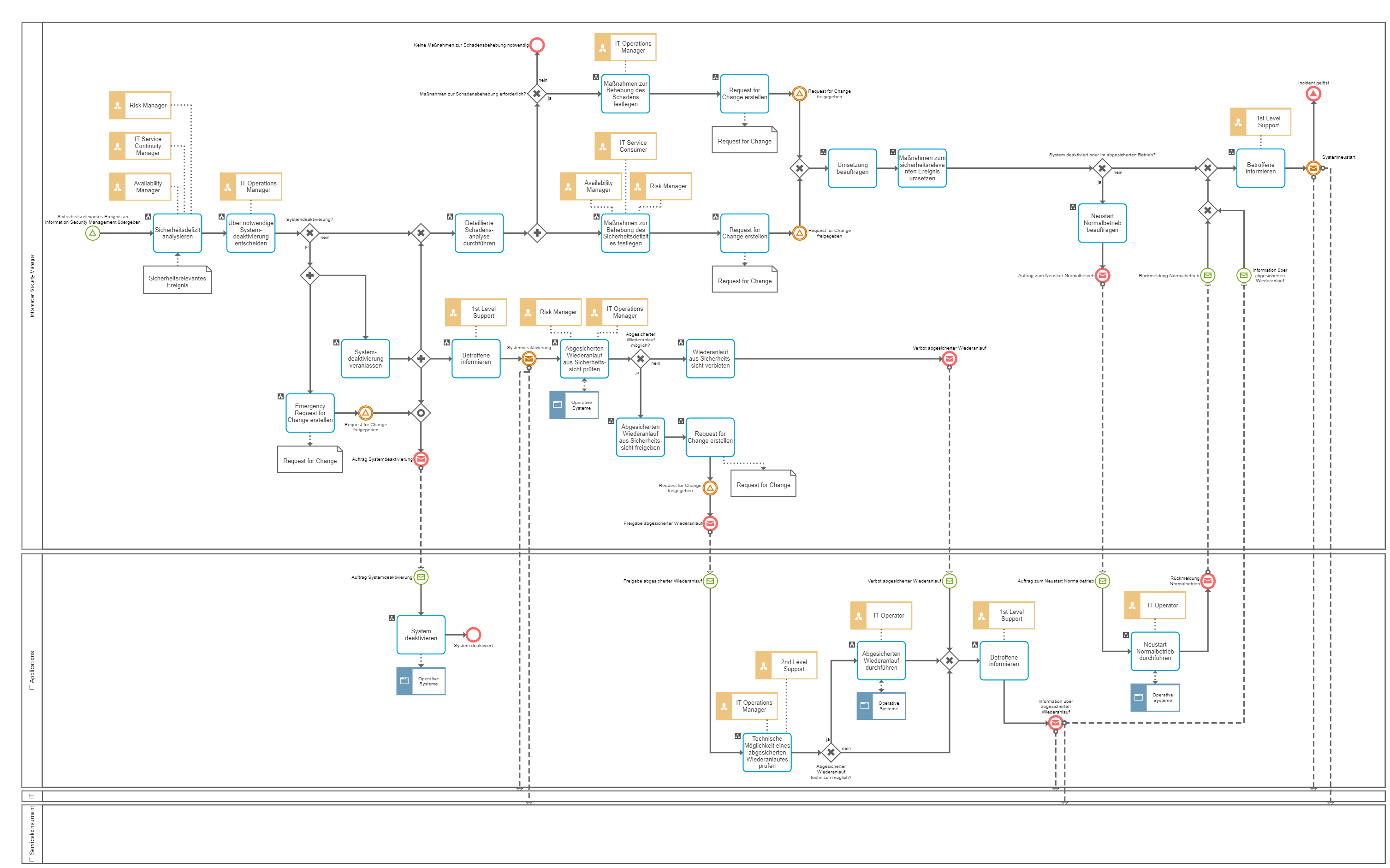Click the 'Systemdeaktivierung?' exclusive gateway
The image size is (1390, 868).
click(310, 233)
